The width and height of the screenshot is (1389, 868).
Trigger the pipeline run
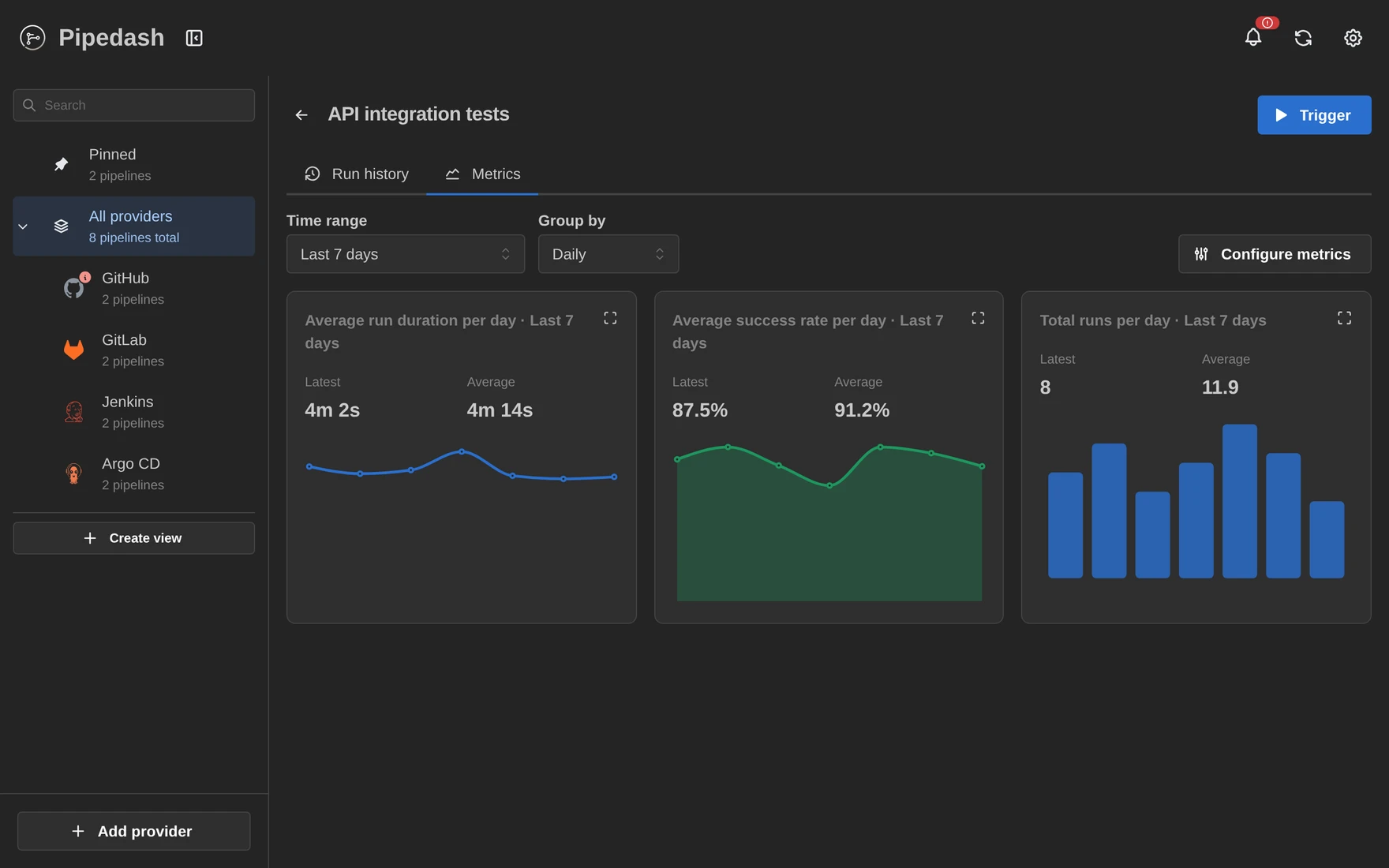point(1314,115)
